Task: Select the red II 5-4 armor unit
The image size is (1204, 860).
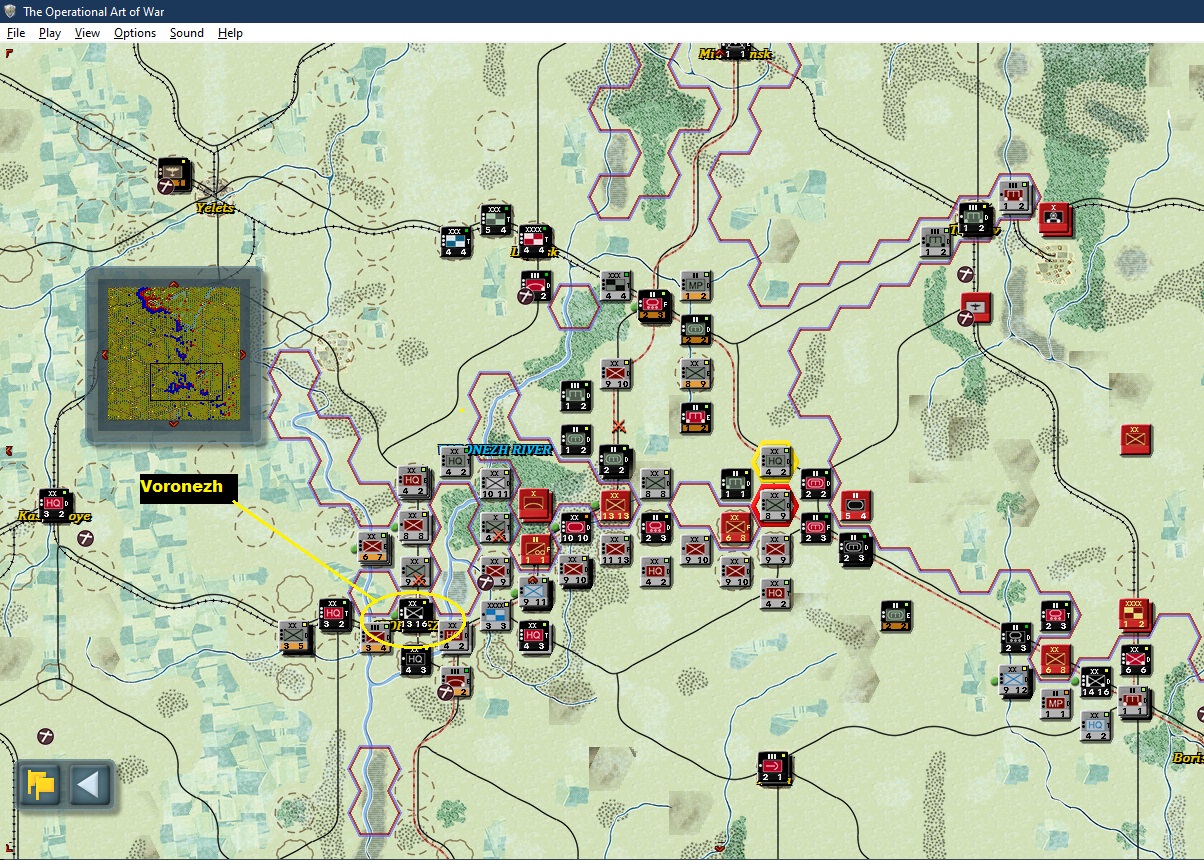Action: 855,506
